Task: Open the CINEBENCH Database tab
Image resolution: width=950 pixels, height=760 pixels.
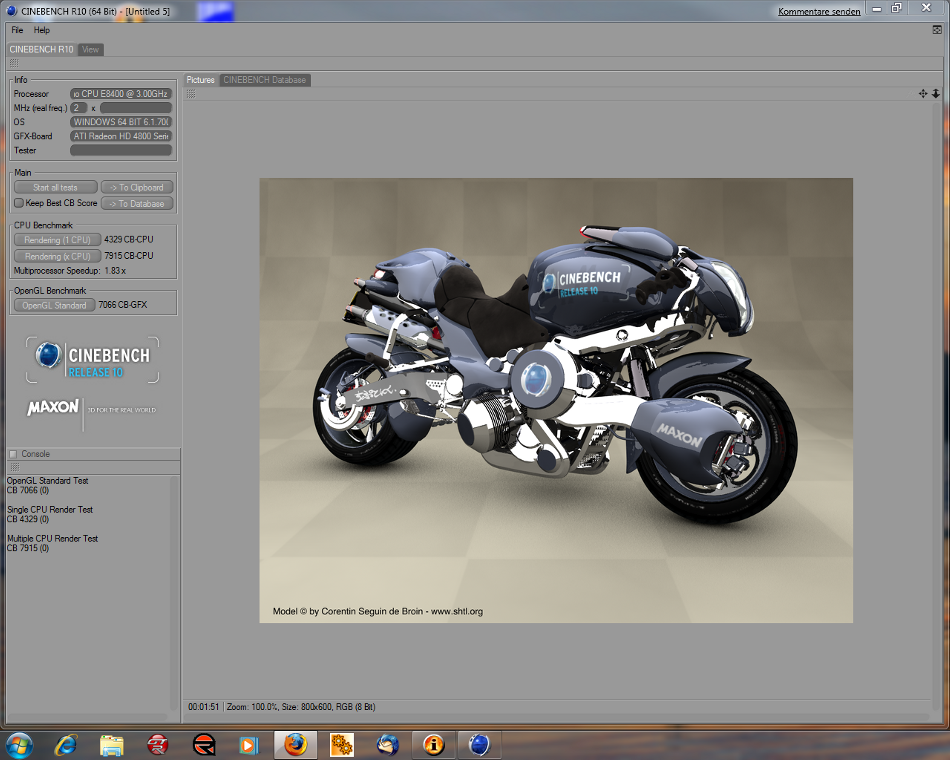Action: point(265,80)
